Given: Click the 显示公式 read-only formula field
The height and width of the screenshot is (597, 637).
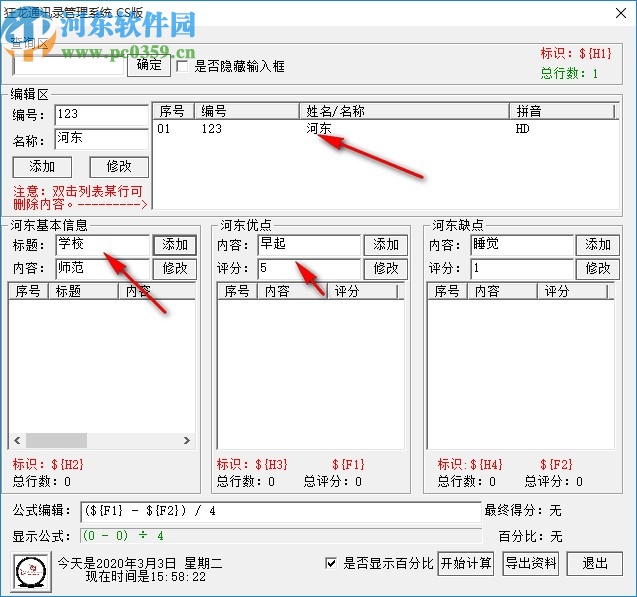Looking at the screenshot, I should click(x=281, y=536).
